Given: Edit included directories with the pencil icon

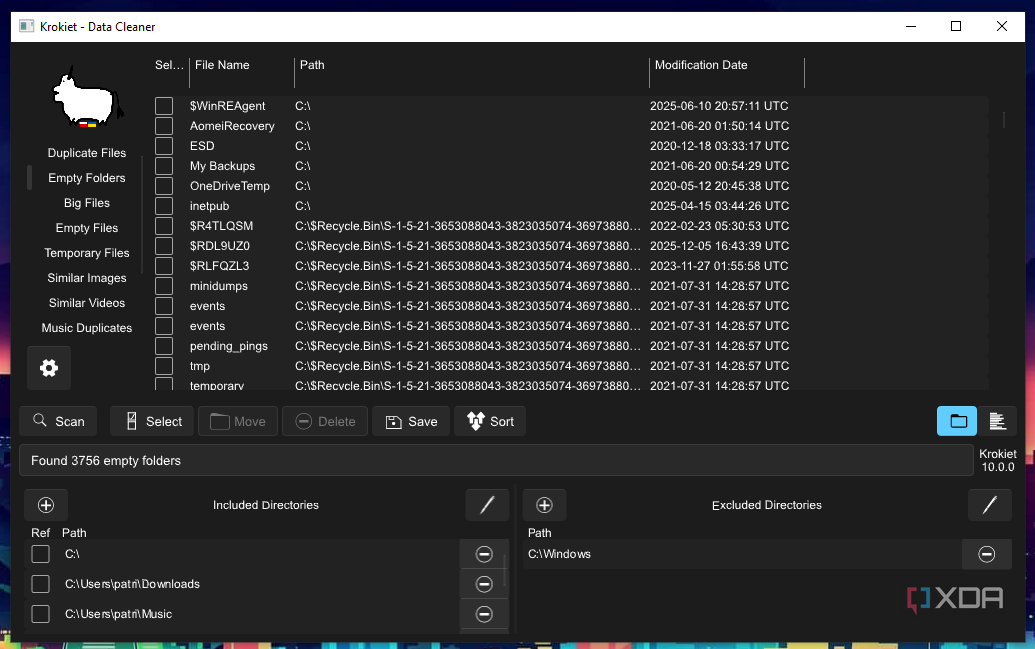Looking at the screenshot, I should coord(487,505).
